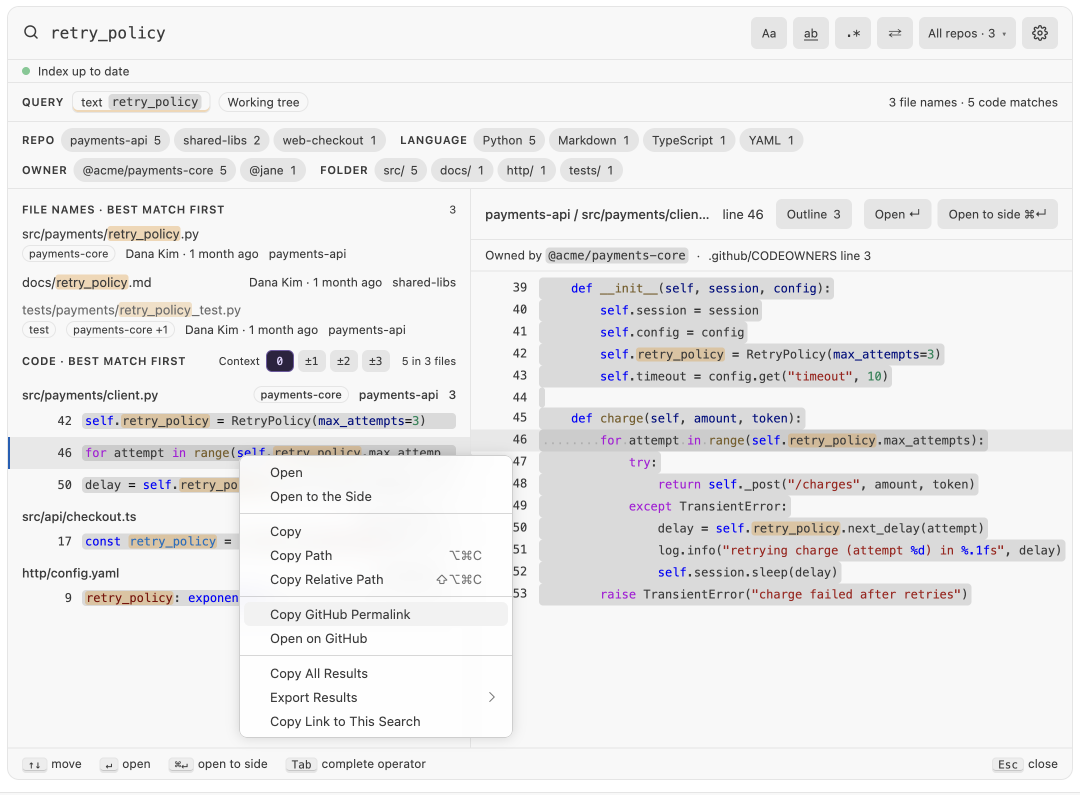The width and height of the screenshot is (1080, 795).
Task: Click the payments-core +1 tag
Action: [x=121, y=330]
